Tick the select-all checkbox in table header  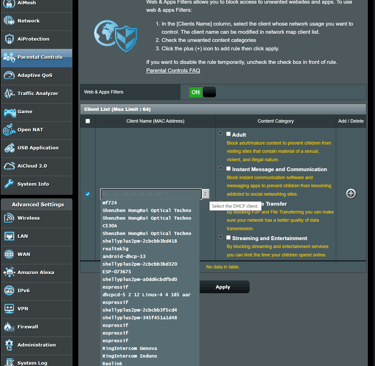click(x=88, y=121)
